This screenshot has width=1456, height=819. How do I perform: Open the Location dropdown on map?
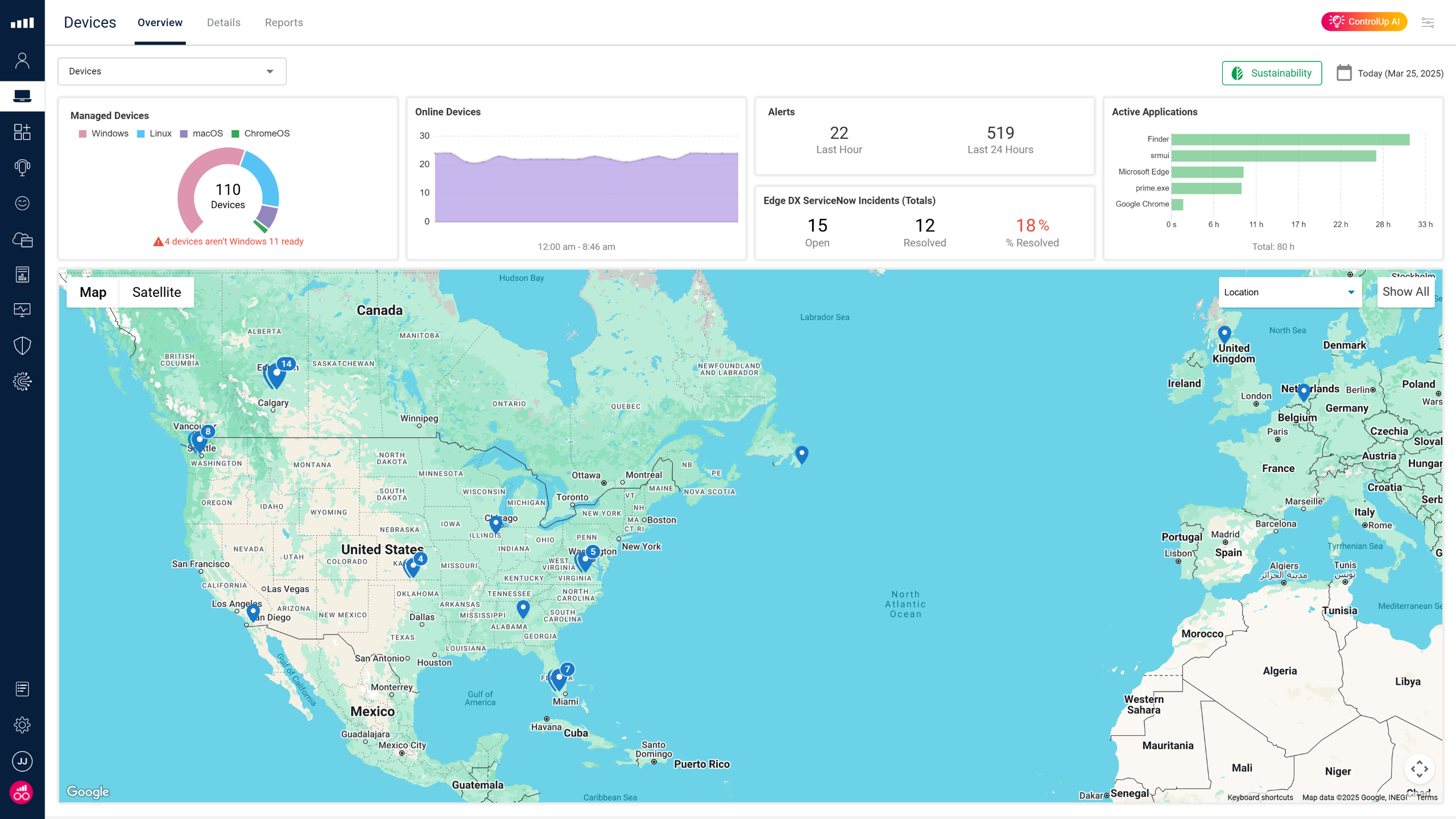coord(1289,292)
